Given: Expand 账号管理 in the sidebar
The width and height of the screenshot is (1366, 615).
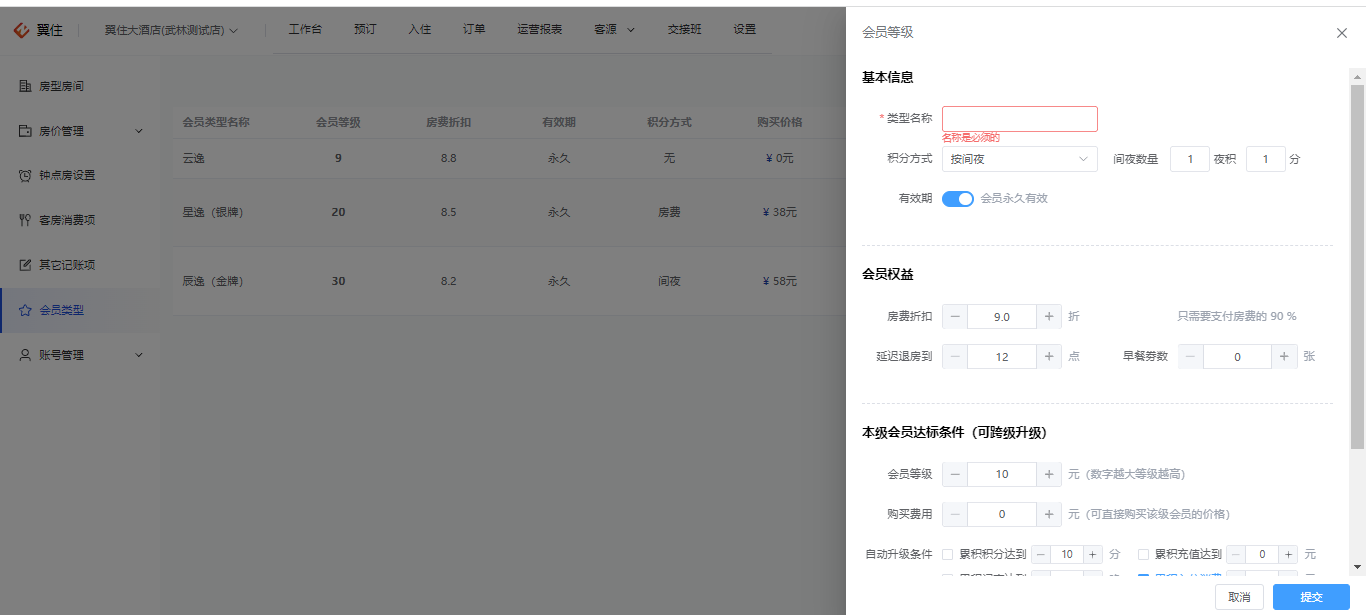Looking at the screenshot, I should pos(80,355).
